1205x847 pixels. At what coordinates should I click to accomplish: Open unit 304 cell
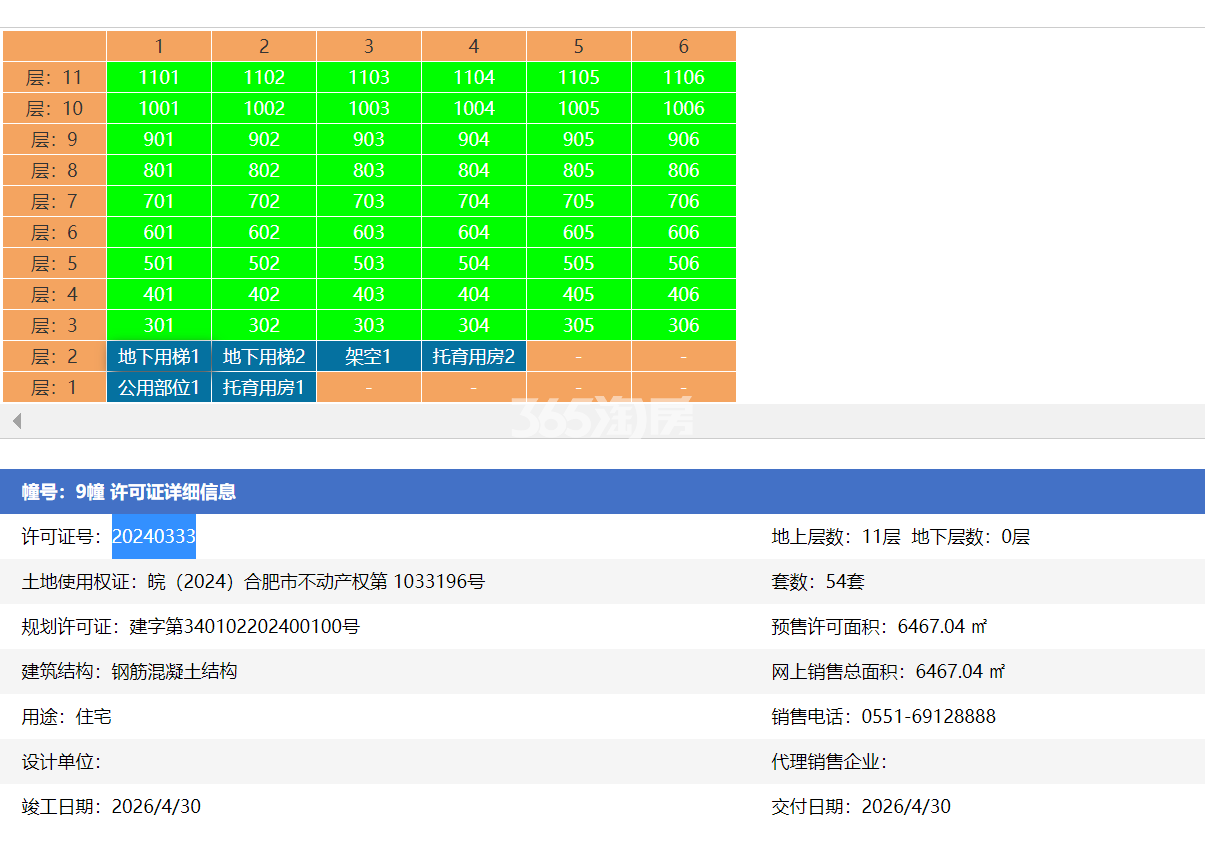pos(474,325)
